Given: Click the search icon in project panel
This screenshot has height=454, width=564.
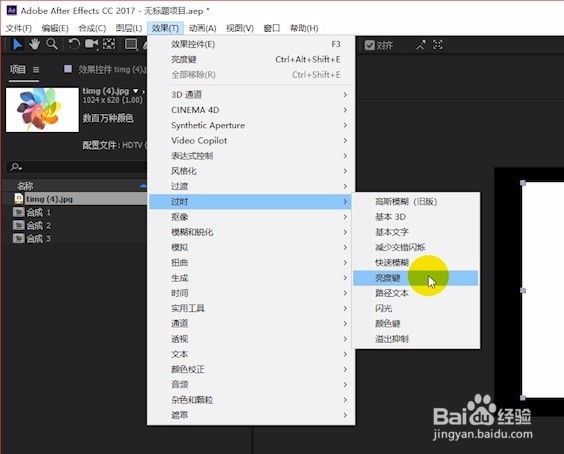Looking at the screenshot, I should tap(16, 167).
